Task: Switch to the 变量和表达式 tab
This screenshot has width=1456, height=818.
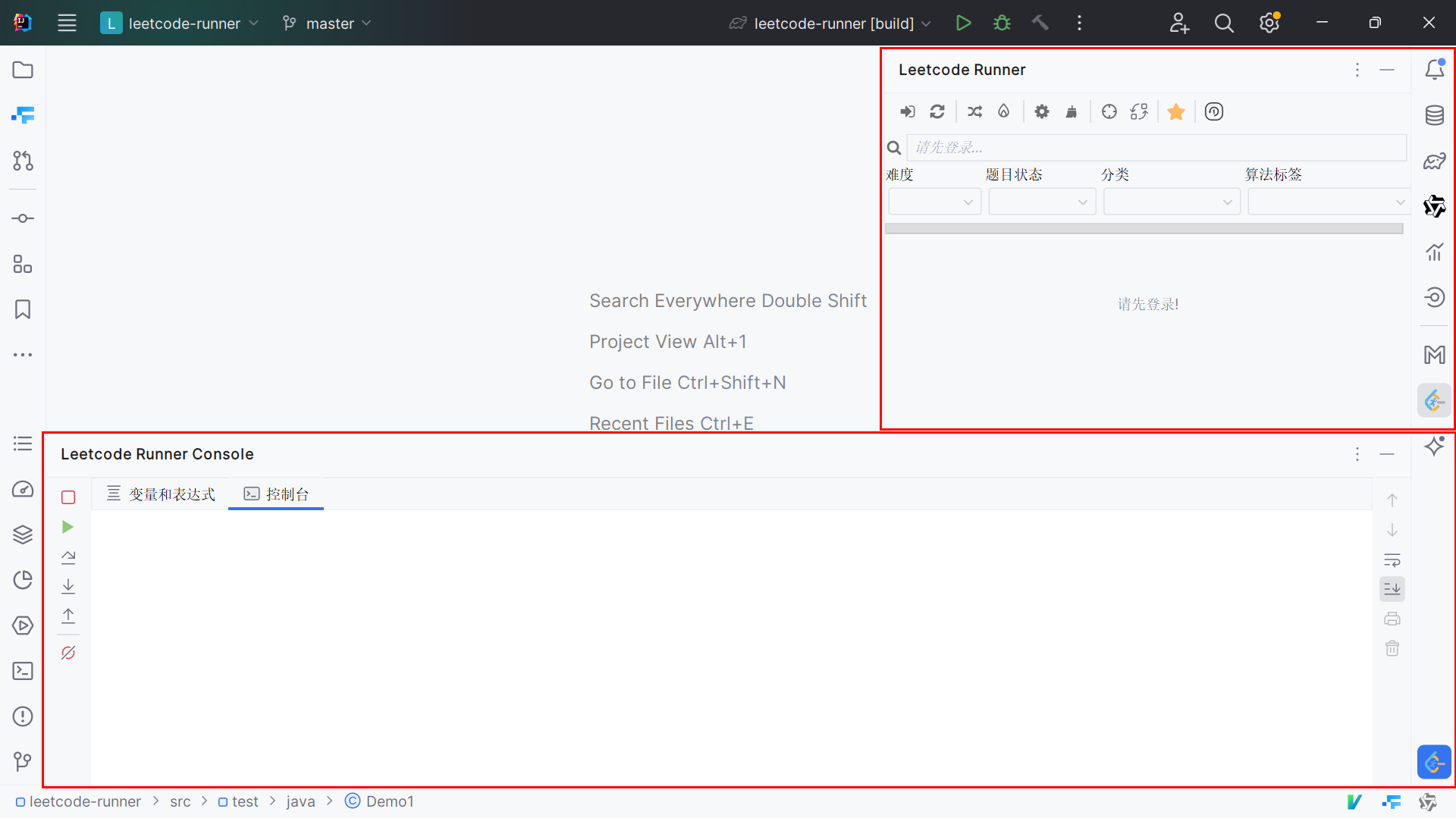Action: (x=161, y=494)
